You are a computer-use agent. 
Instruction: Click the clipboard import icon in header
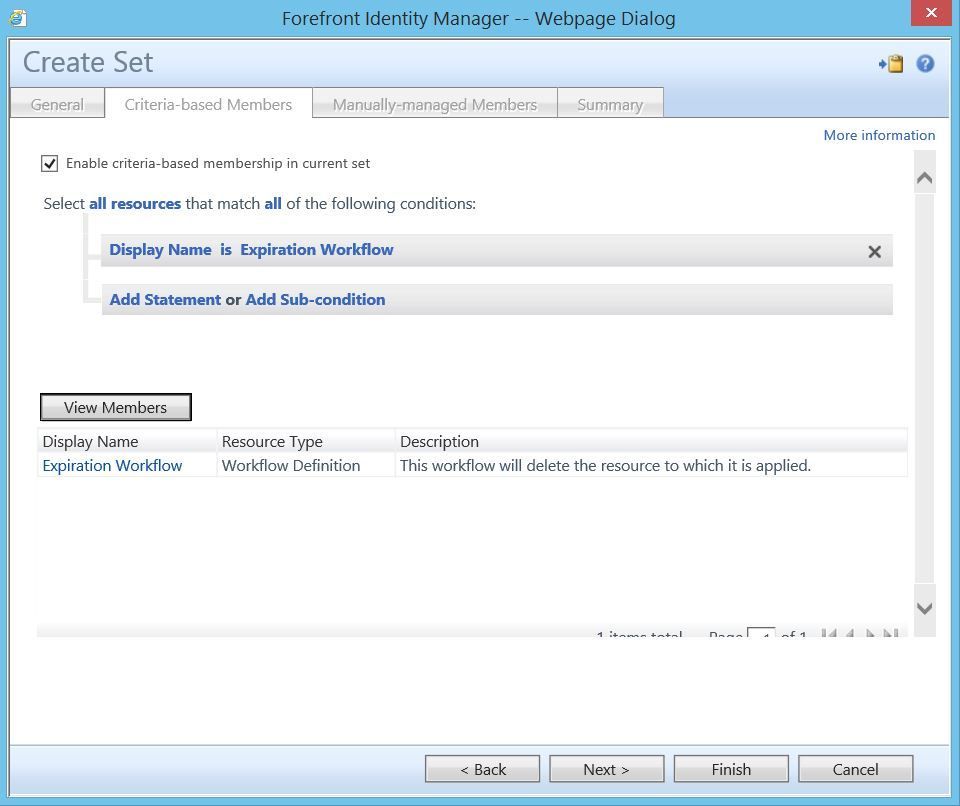(891, 64)
